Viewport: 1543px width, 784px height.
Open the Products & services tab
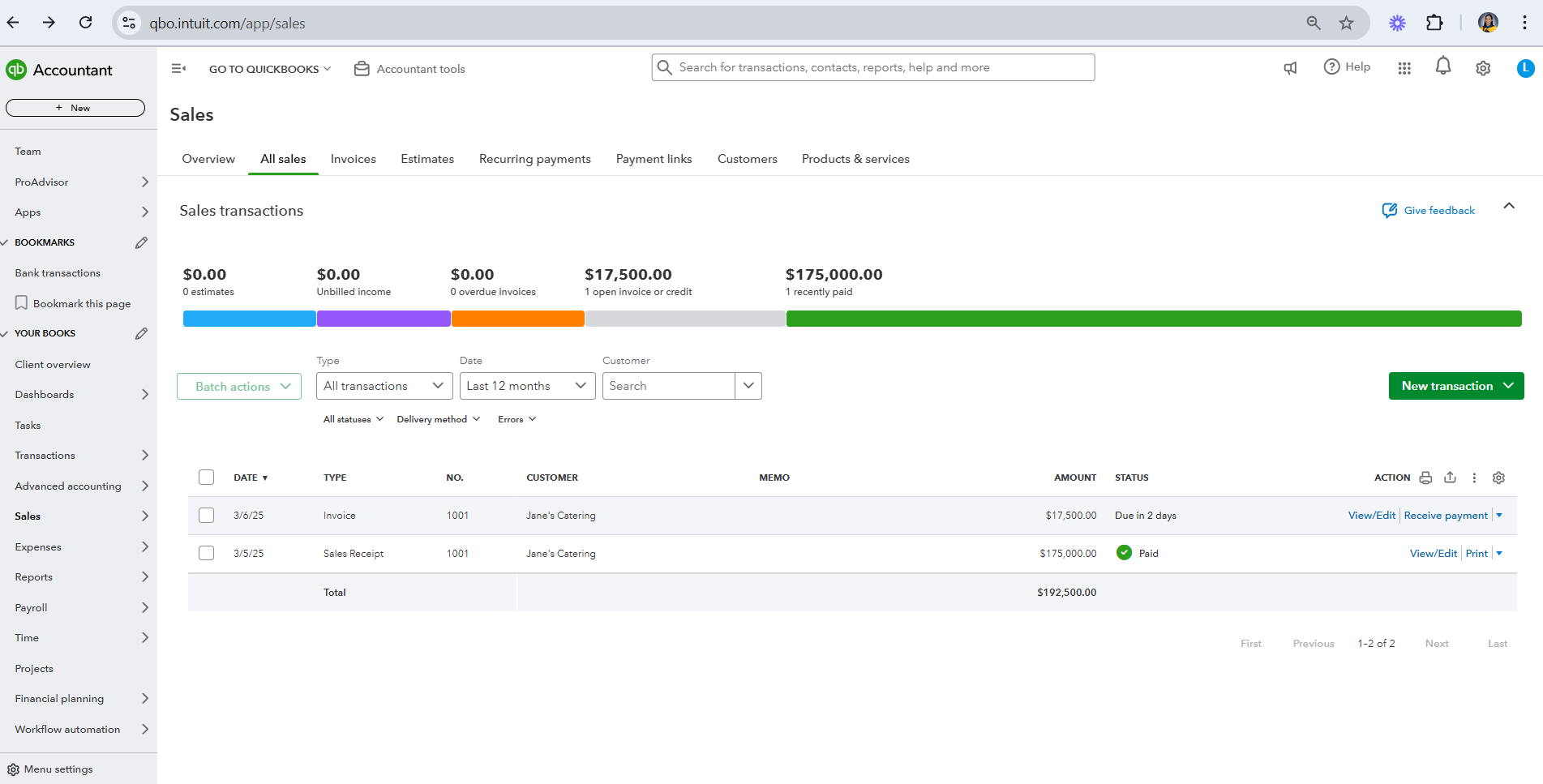[x=855, y=159]
